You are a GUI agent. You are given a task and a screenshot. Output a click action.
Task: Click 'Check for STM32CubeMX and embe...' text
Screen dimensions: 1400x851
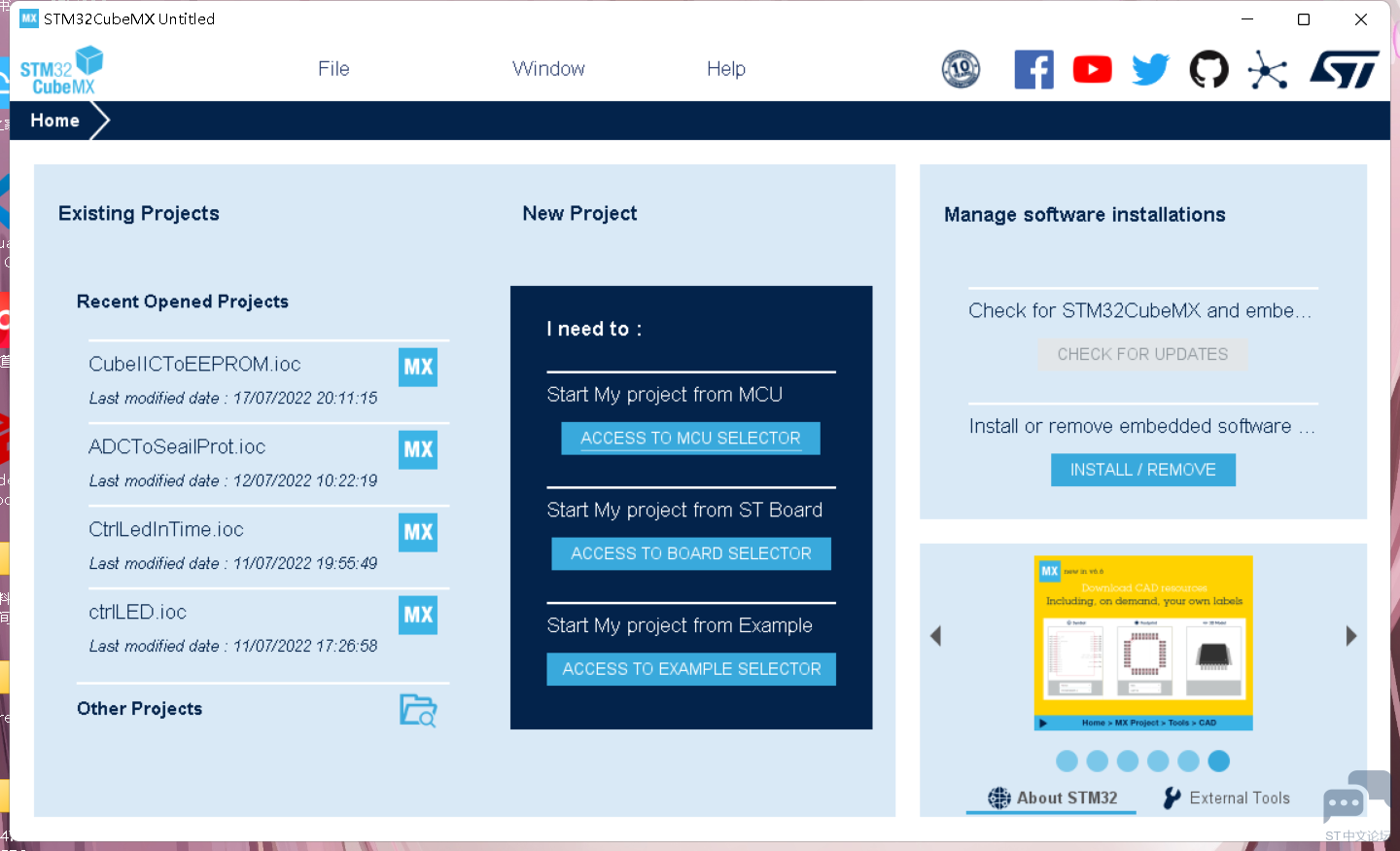pos(1140,310)
